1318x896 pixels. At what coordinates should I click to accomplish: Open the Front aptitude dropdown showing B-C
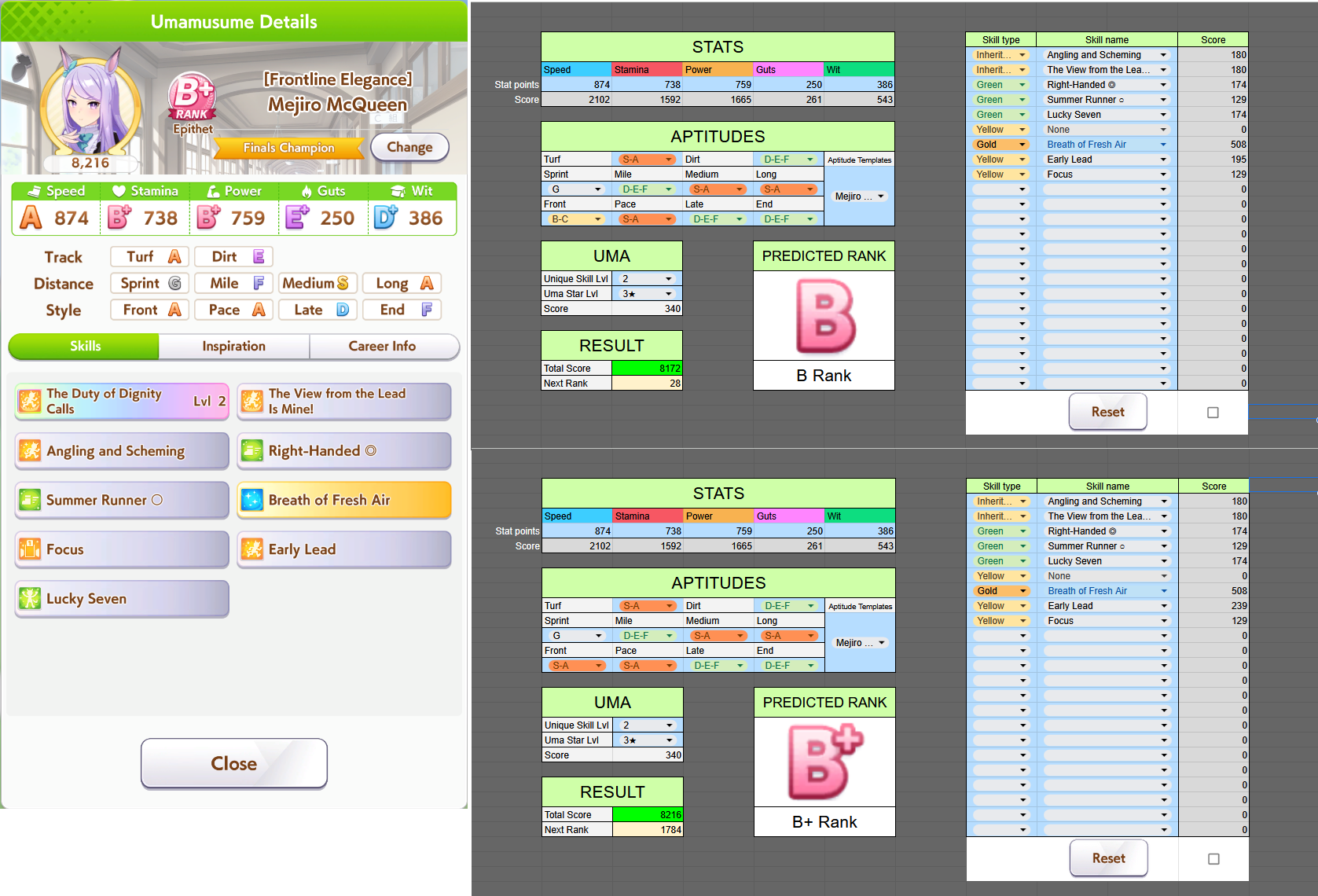pos(576,219)
